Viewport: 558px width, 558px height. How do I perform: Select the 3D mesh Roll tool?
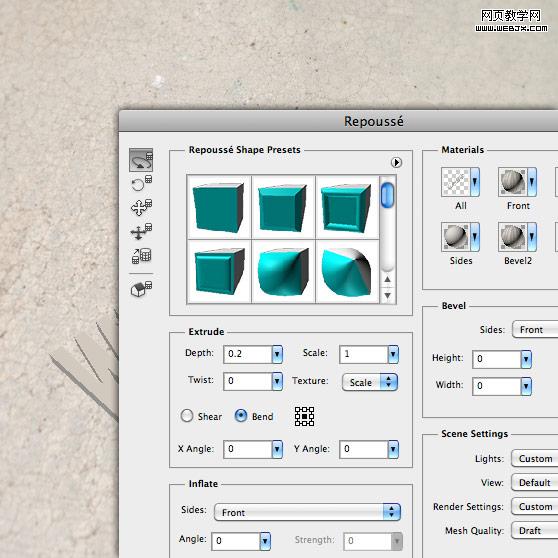click(x=141, y=184)
